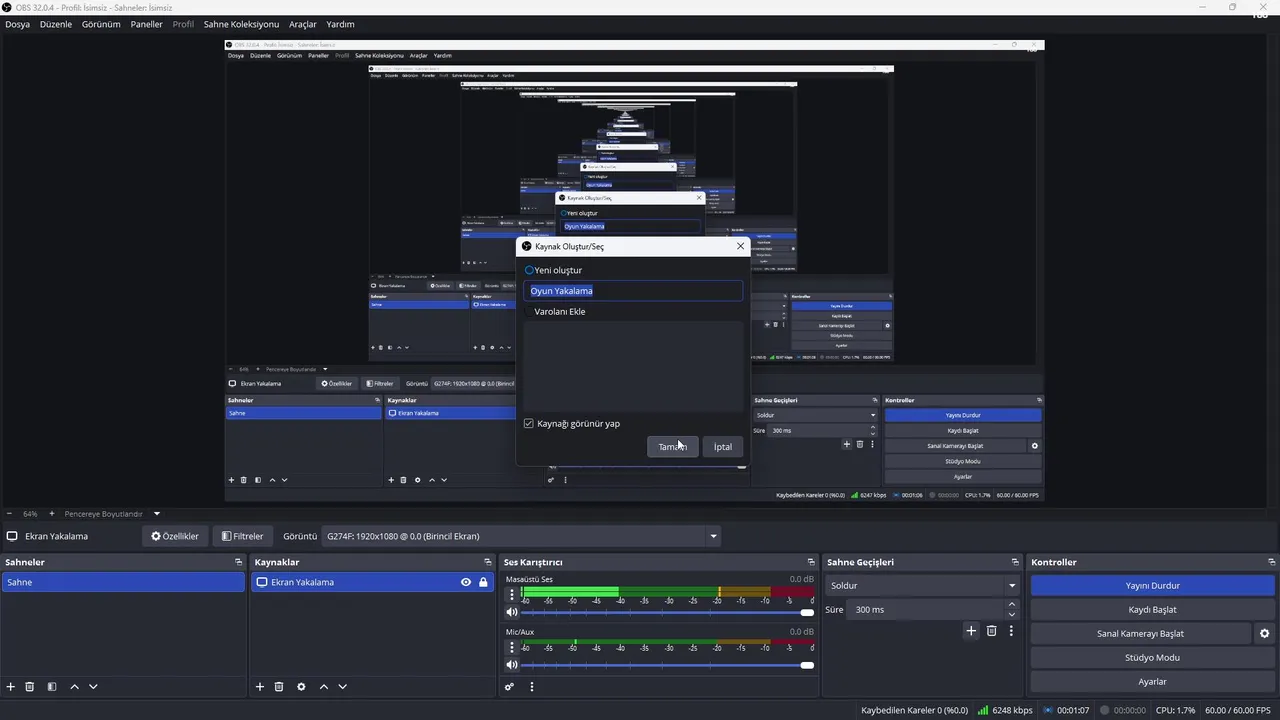Zoom in preview with plus icon
This screenshot has width=1280, height=720.
click(x=52, y=514)
